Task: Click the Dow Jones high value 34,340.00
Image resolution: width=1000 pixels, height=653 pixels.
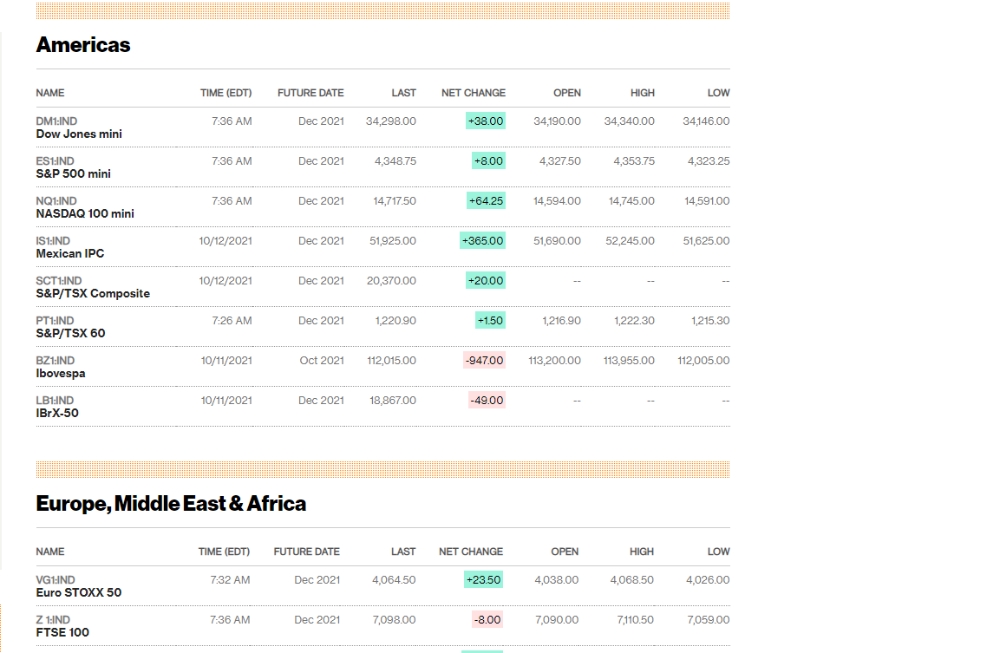Action: [x=629, y=121]
